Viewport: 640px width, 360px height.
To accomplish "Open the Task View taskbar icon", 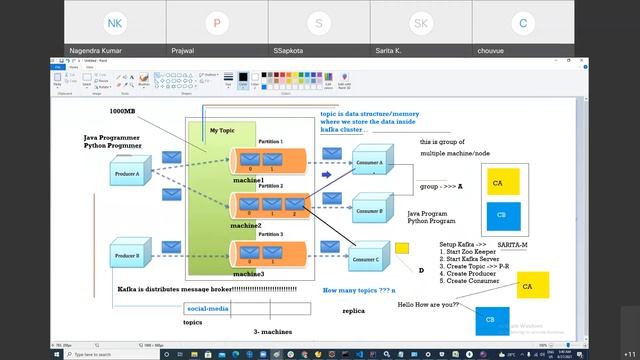I will tap(180, 354).
